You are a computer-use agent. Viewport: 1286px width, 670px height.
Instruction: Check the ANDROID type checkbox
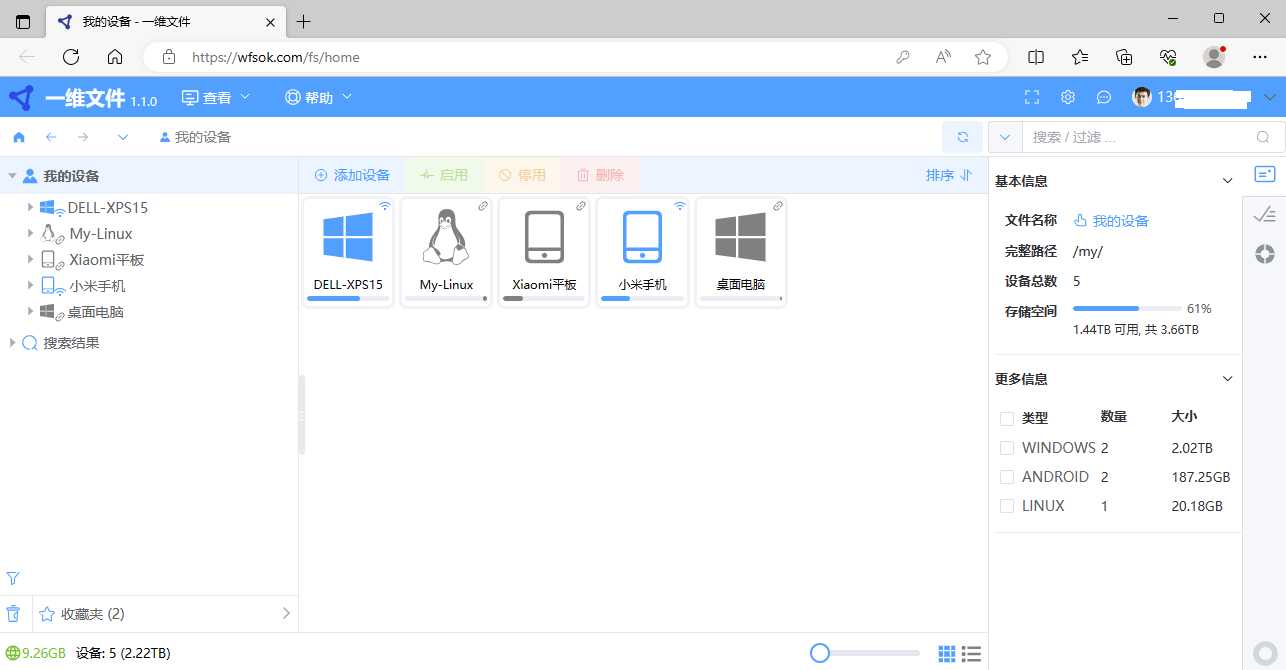1007,477
